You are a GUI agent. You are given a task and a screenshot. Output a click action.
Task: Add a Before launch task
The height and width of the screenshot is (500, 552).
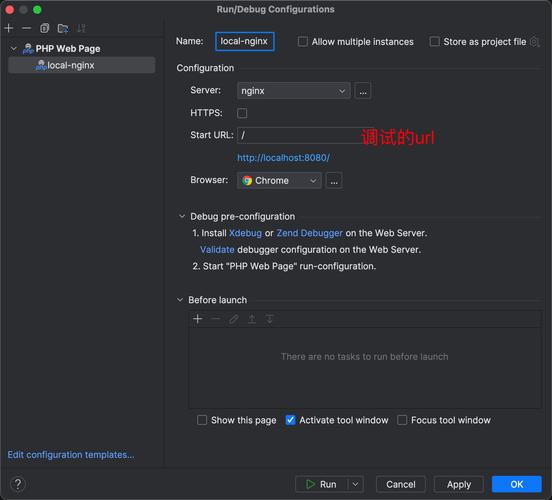(198, 319)
